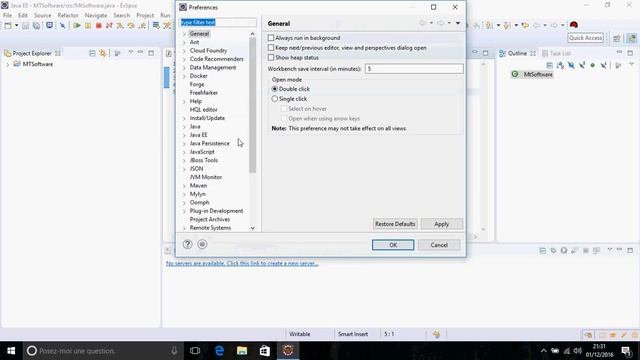Expand the Java EE preferences node
640x360 pixels.
point(184,135)
